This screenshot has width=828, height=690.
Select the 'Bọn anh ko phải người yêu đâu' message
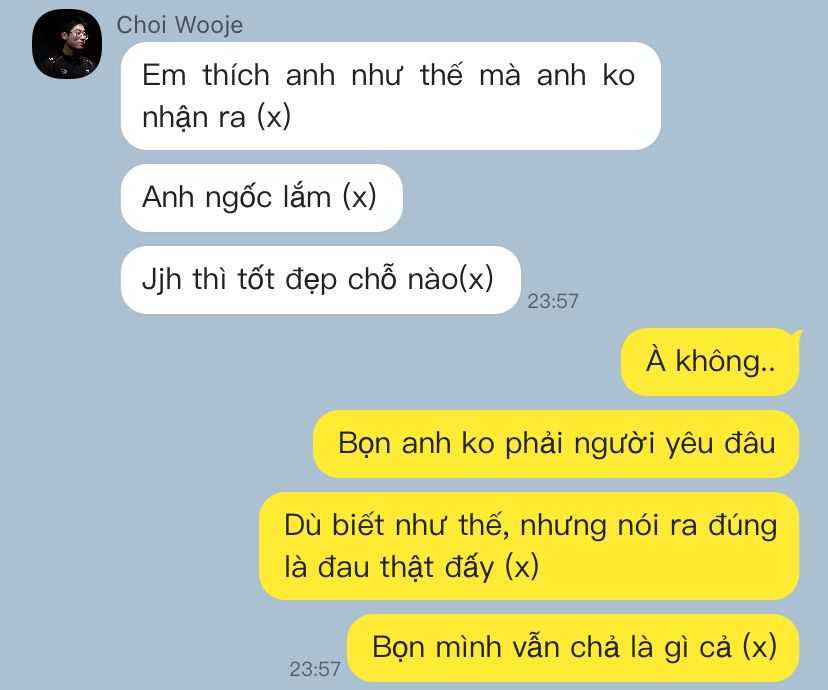556,444
